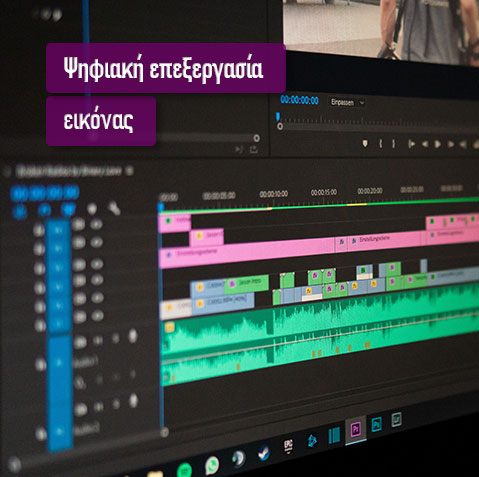Toggle Snap in timeline toolbar
Viewport: 479px width, 477px height.
44,210
